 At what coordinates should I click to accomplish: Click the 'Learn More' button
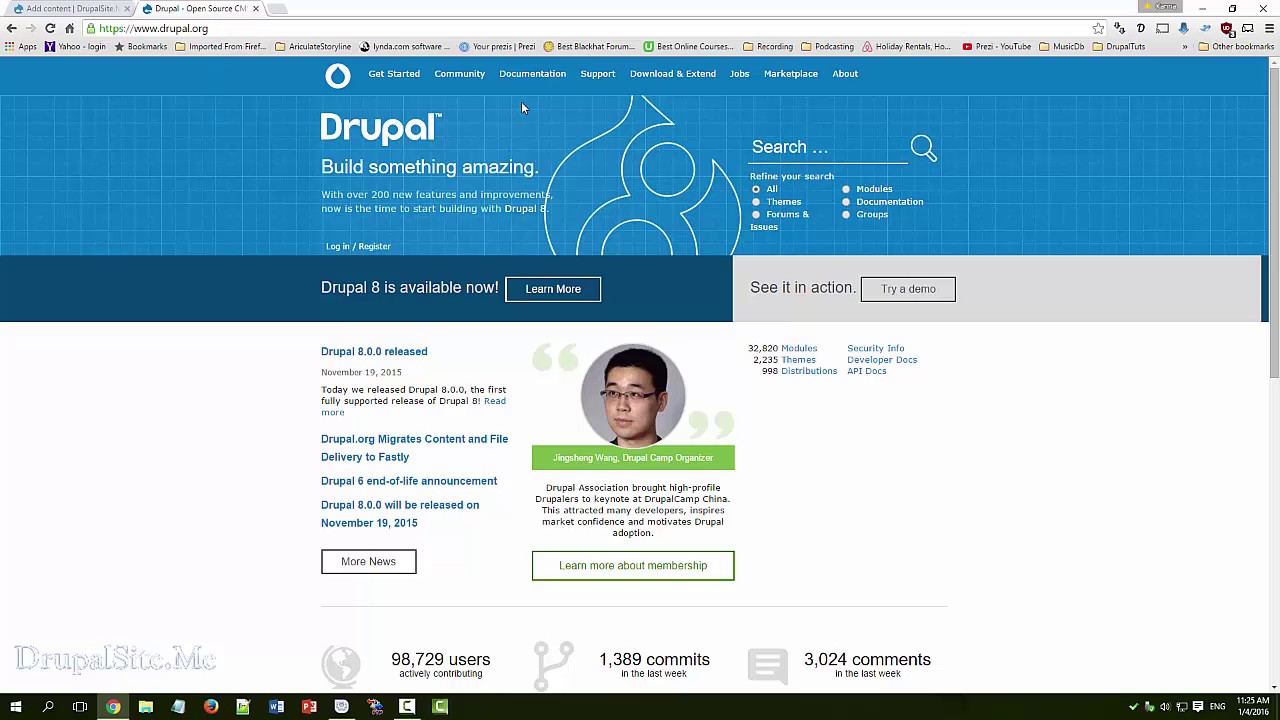553,289
